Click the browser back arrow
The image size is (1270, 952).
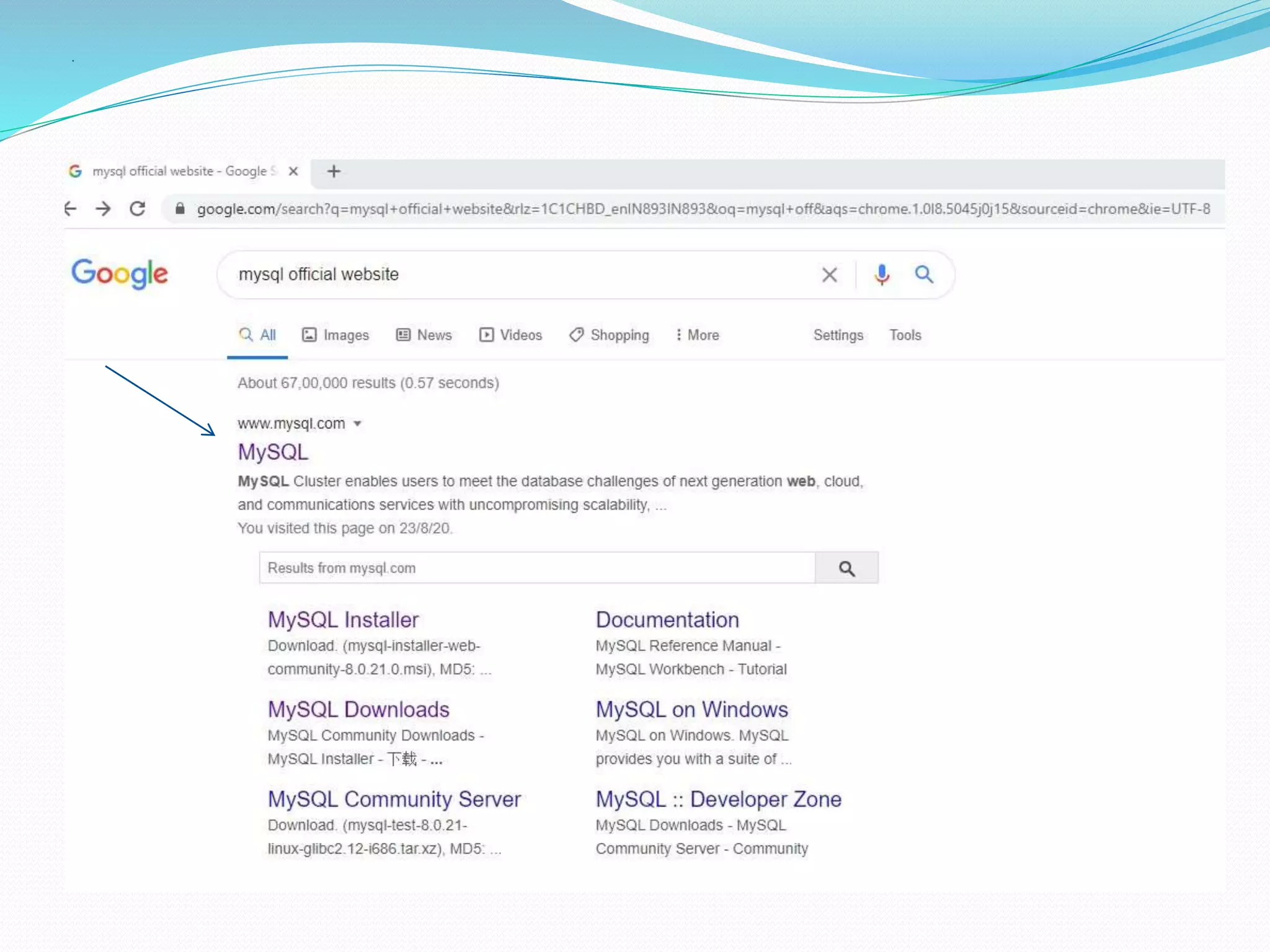tap(71, 209)
